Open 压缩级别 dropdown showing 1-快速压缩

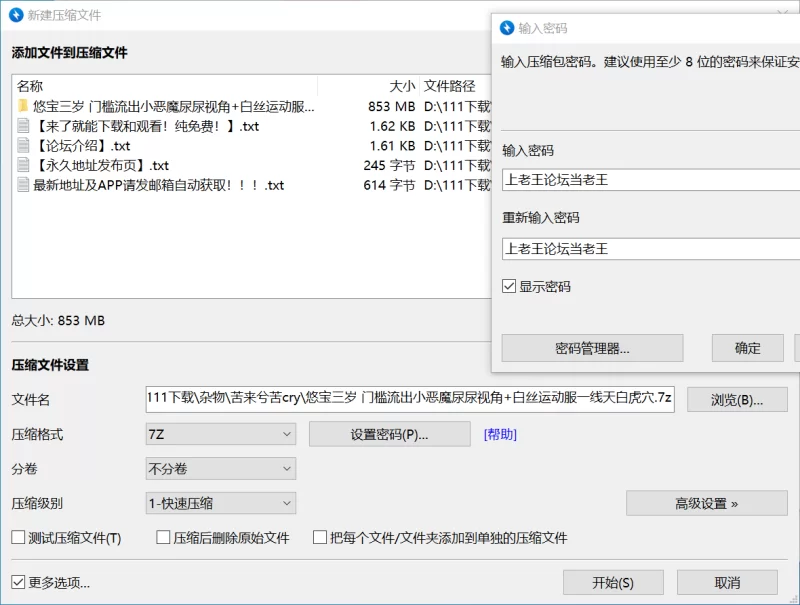[x=221, y=503]
